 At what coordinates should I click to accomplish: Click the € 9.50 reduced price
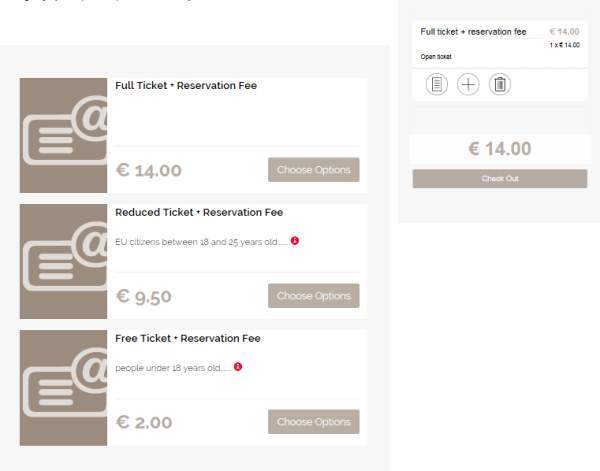pyautogui.click(x=143, y=296)
